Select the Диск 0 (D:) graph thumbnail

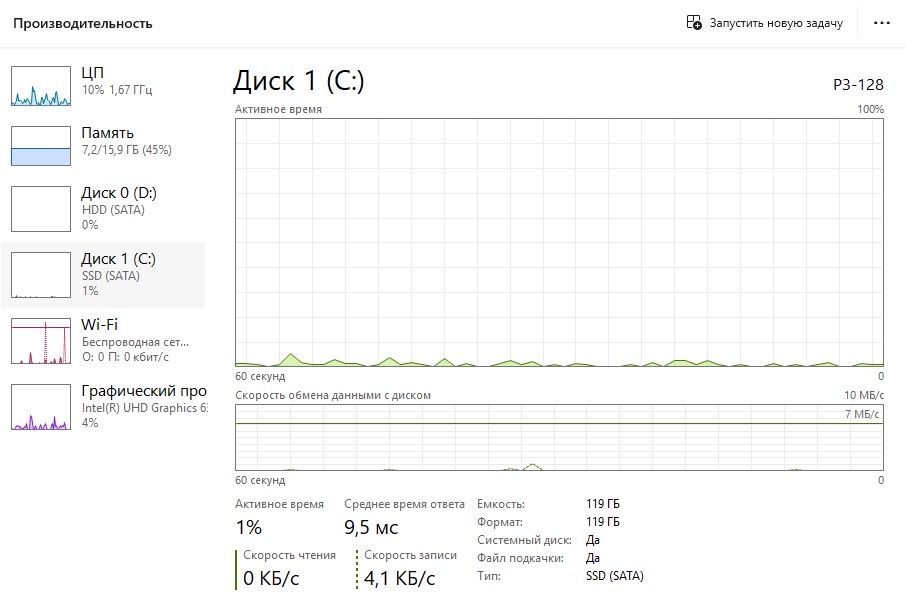pyautogui.click(x=41, y=208)
